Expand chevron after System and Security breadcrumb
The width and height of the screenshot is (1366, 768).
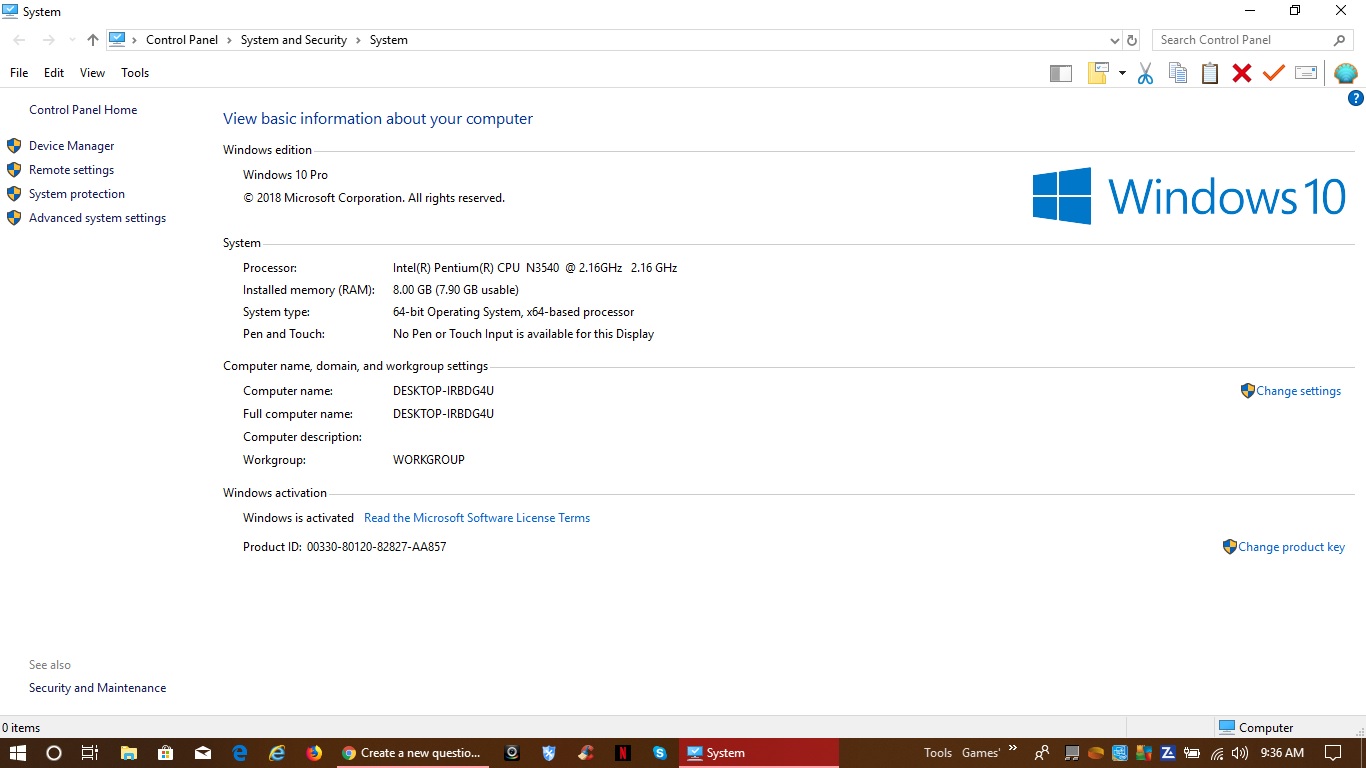(358, 40)
